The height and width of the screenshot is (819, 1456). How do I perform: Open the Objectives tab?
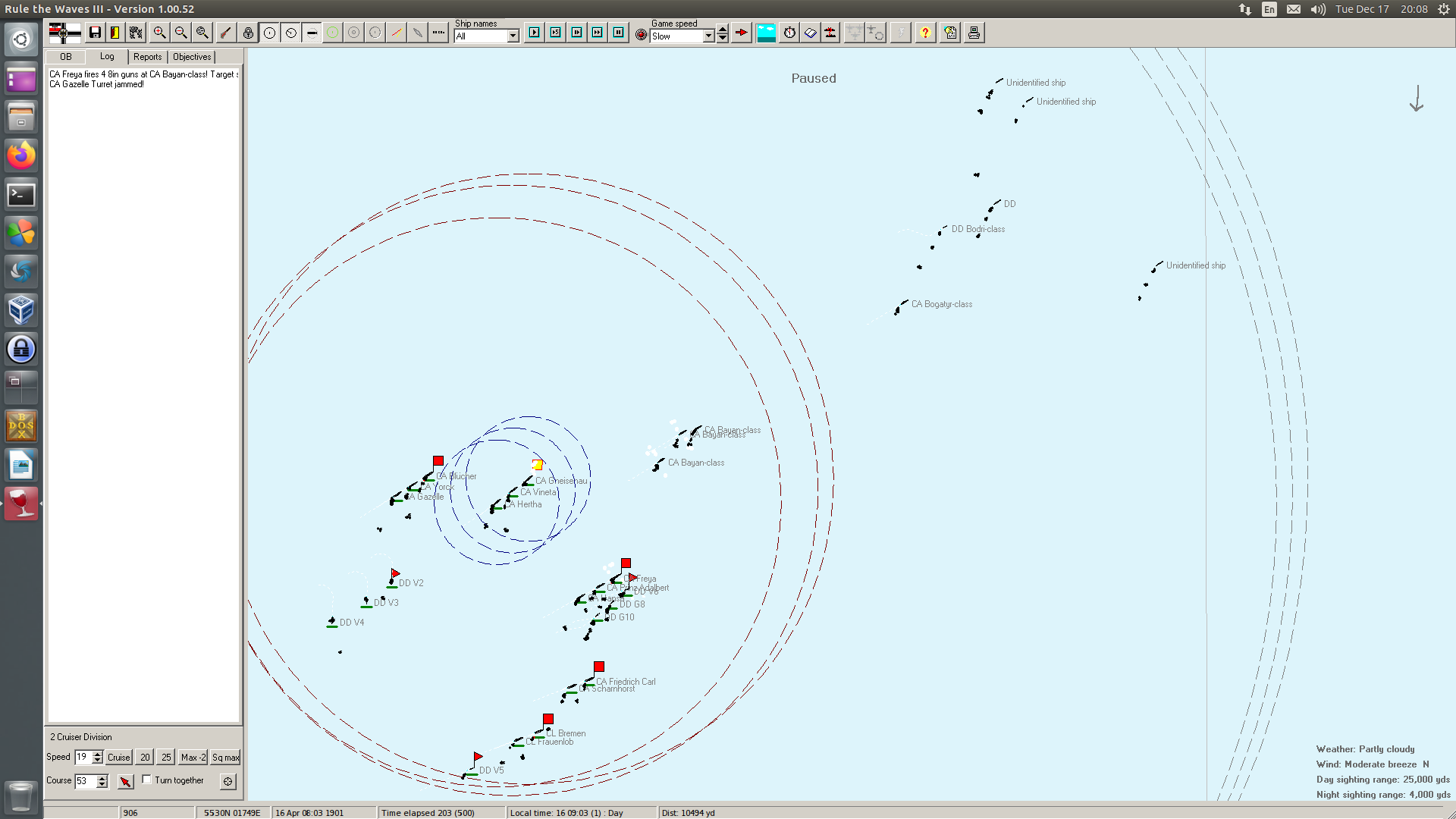click(x=192, y=57)
